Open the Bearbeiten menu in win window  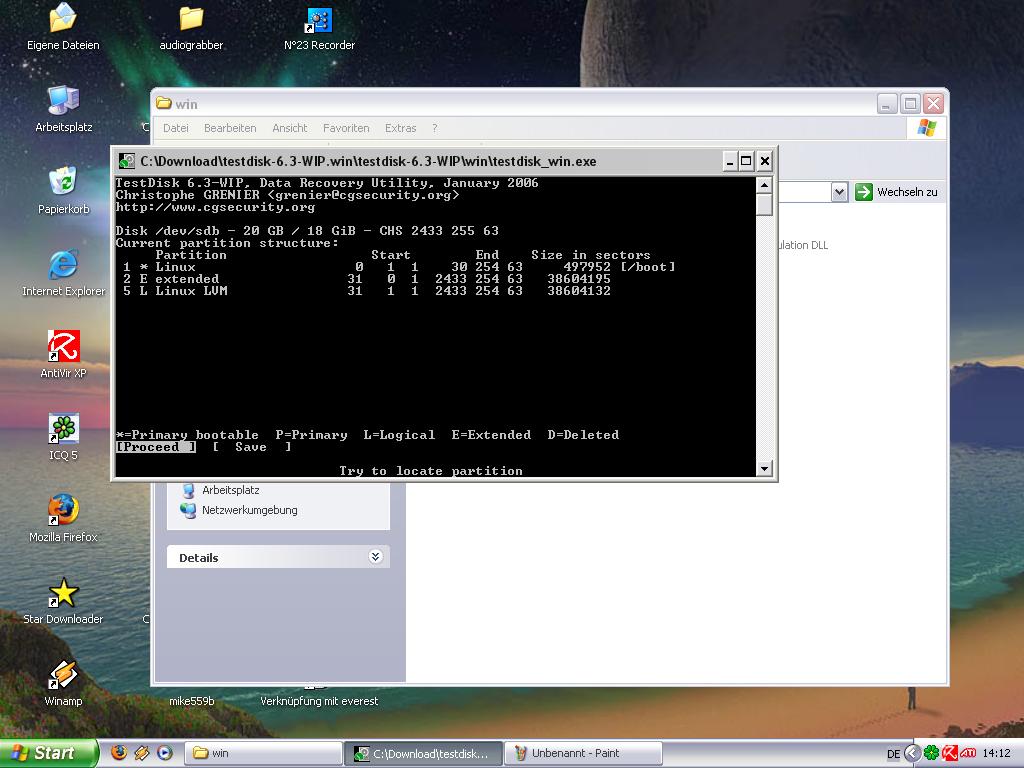click(x=230, y=128)
